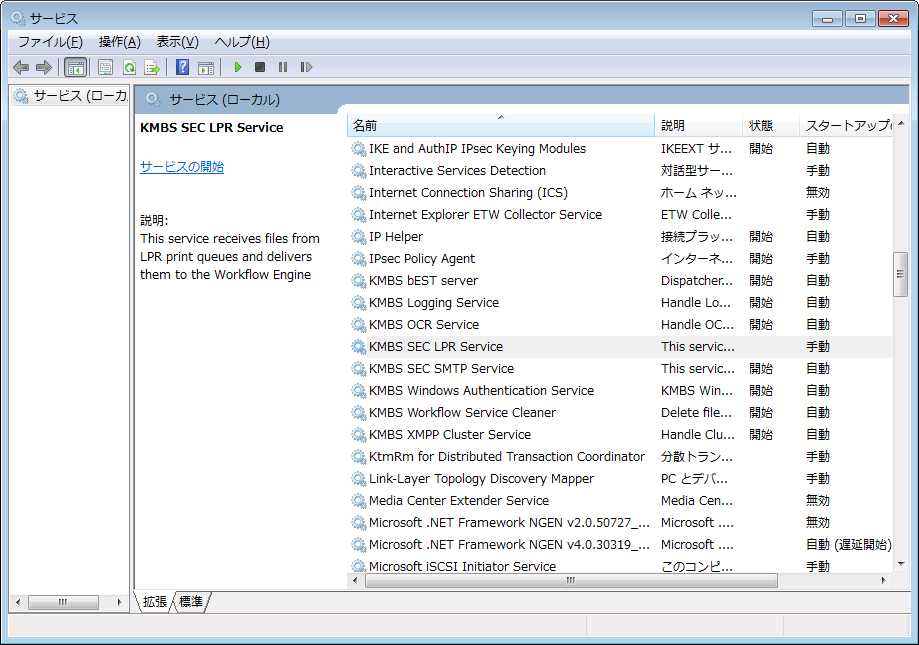Click gear icon beside KMBS OCR Service
This screenshot has height=645, width=919.
tap(358, 325)
